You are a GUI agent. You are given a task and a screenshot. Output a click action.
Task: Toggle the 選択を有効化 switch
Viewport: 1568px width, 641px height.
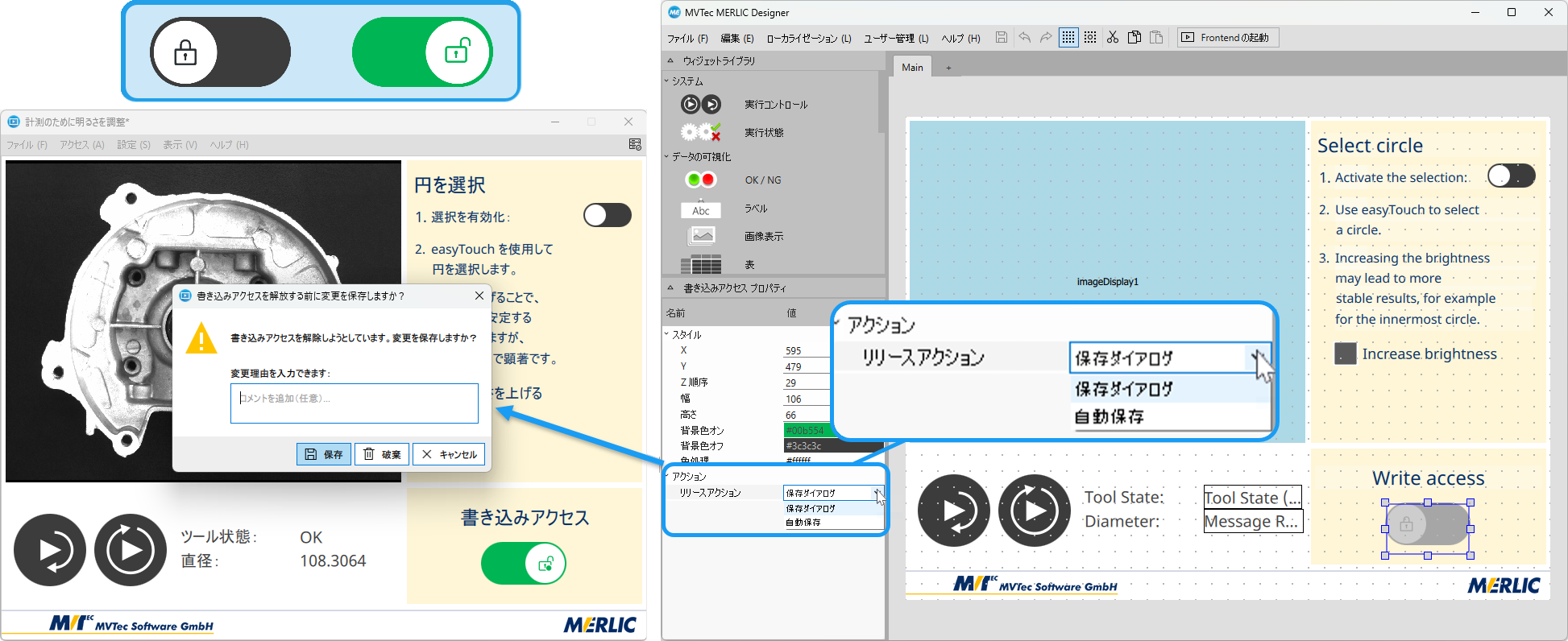[608, 215]
